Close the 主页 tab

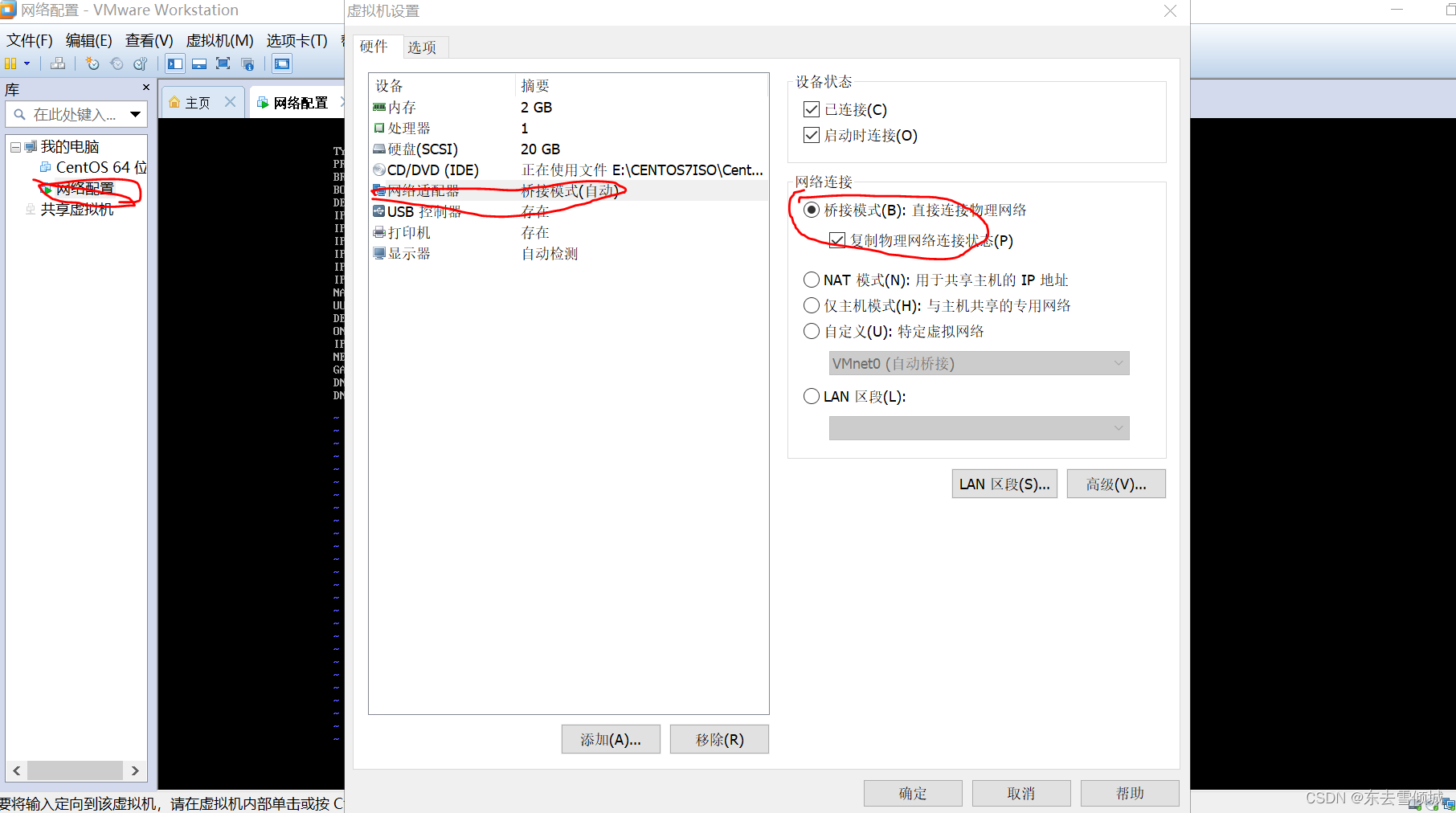(x=230, y=102)
